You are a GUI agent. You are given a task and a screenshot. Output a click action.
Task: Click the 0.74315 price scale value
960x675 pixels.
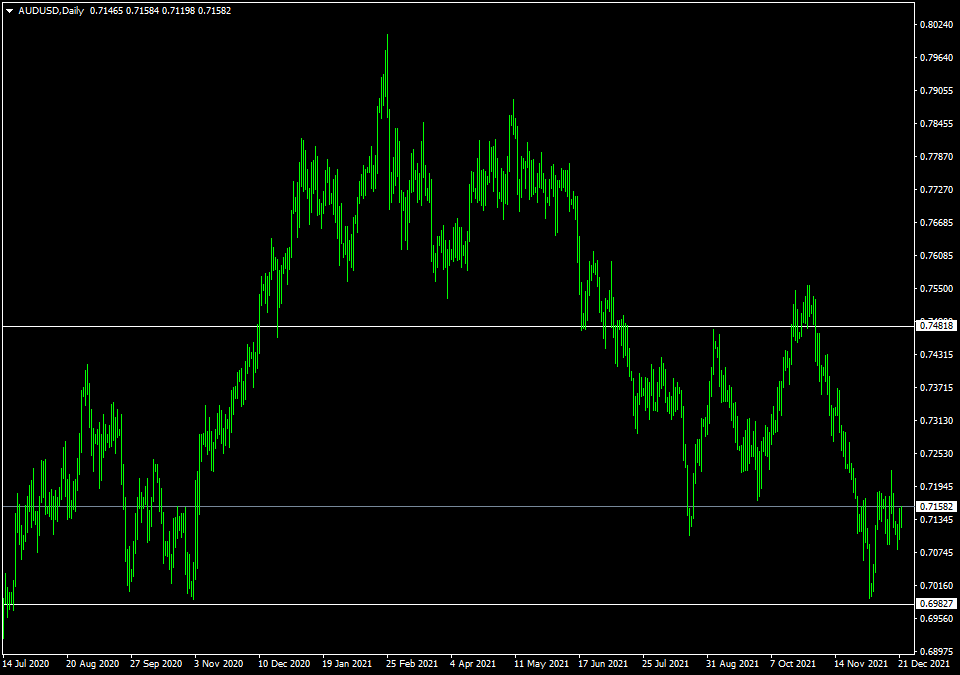(x=937, y=355)
